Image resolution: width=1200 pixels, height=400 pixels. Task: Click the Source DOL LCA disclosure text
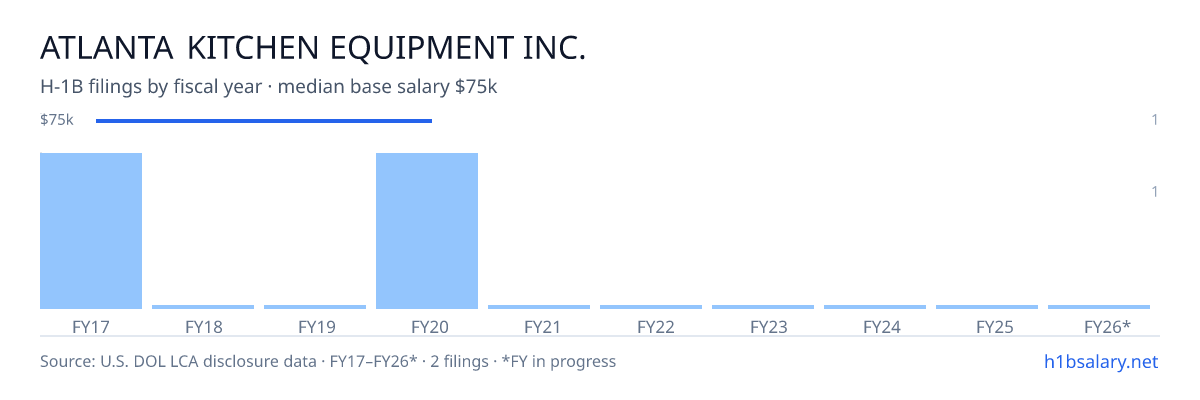(328, 361)
